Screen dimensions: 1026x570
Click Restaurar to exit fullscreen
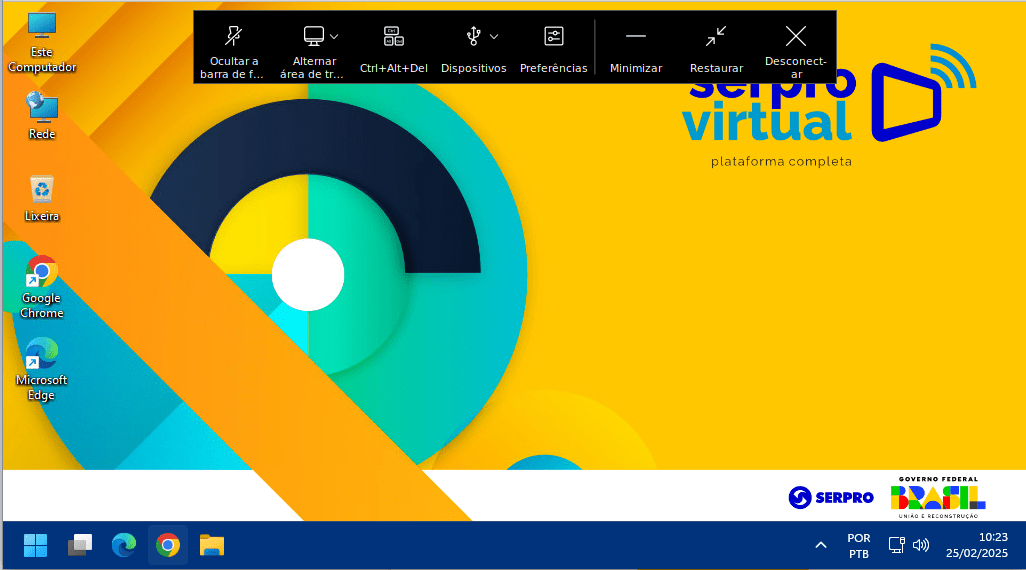pos(716,48)
